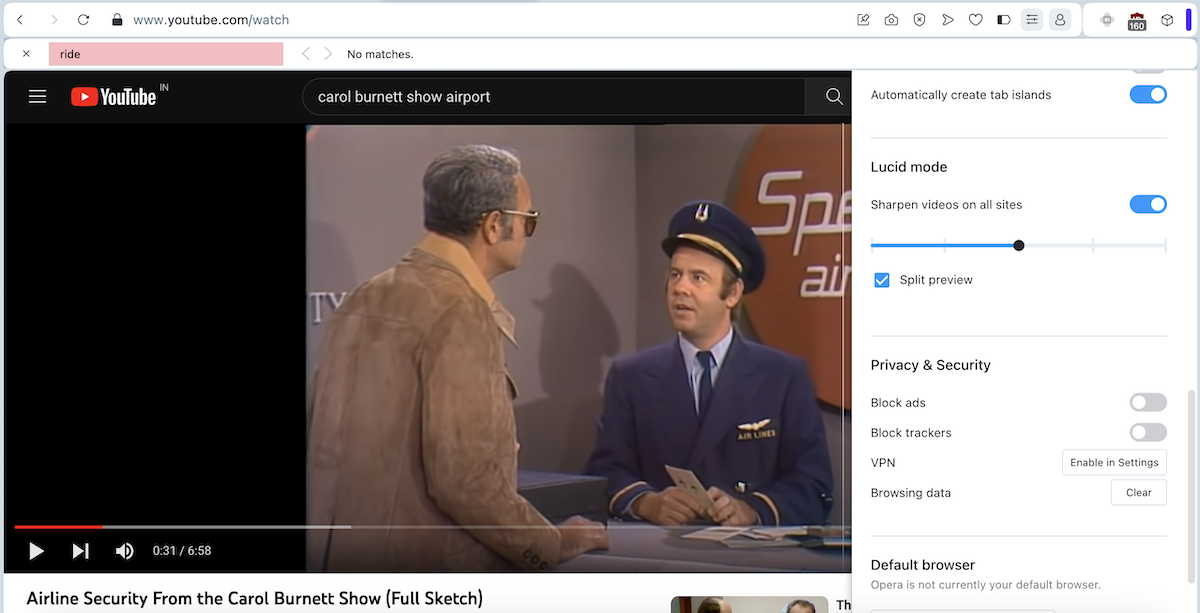
Task: Adjust the Lucid mode sharpness slider
Action: pos(1019,245)
